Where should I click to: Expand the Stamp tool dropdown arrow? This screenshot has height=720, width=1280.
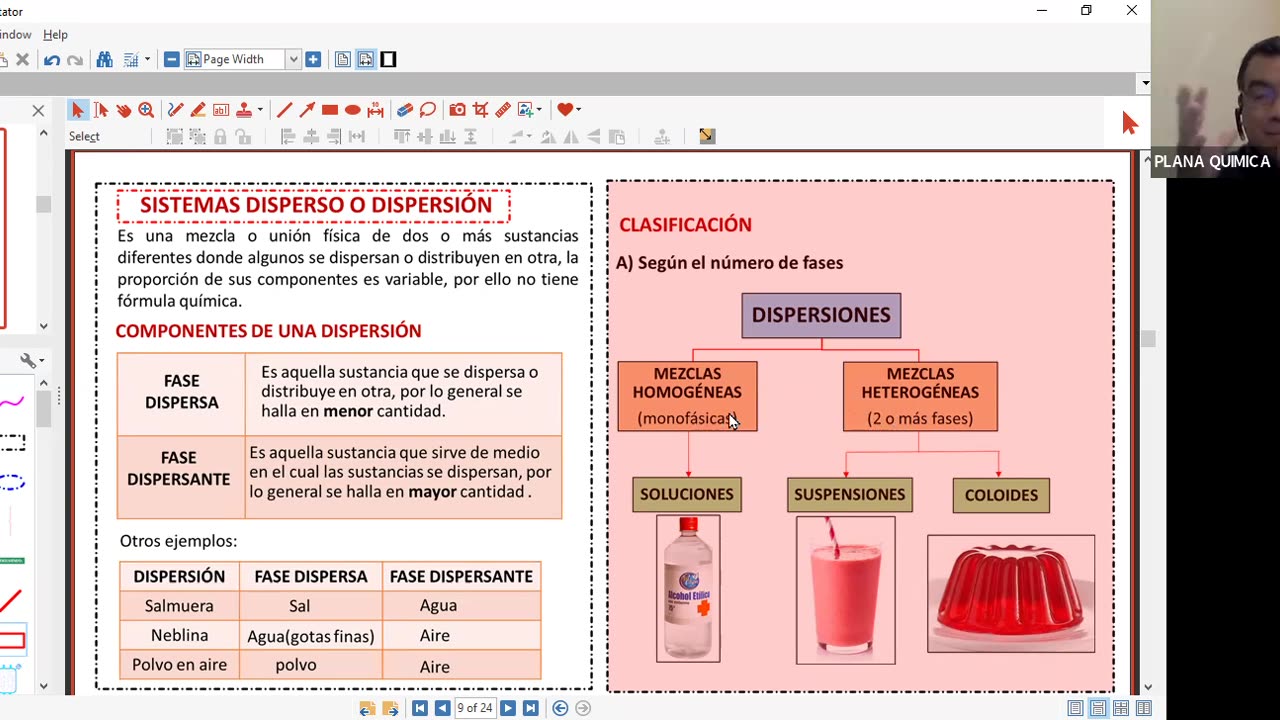tap(260, 110)
